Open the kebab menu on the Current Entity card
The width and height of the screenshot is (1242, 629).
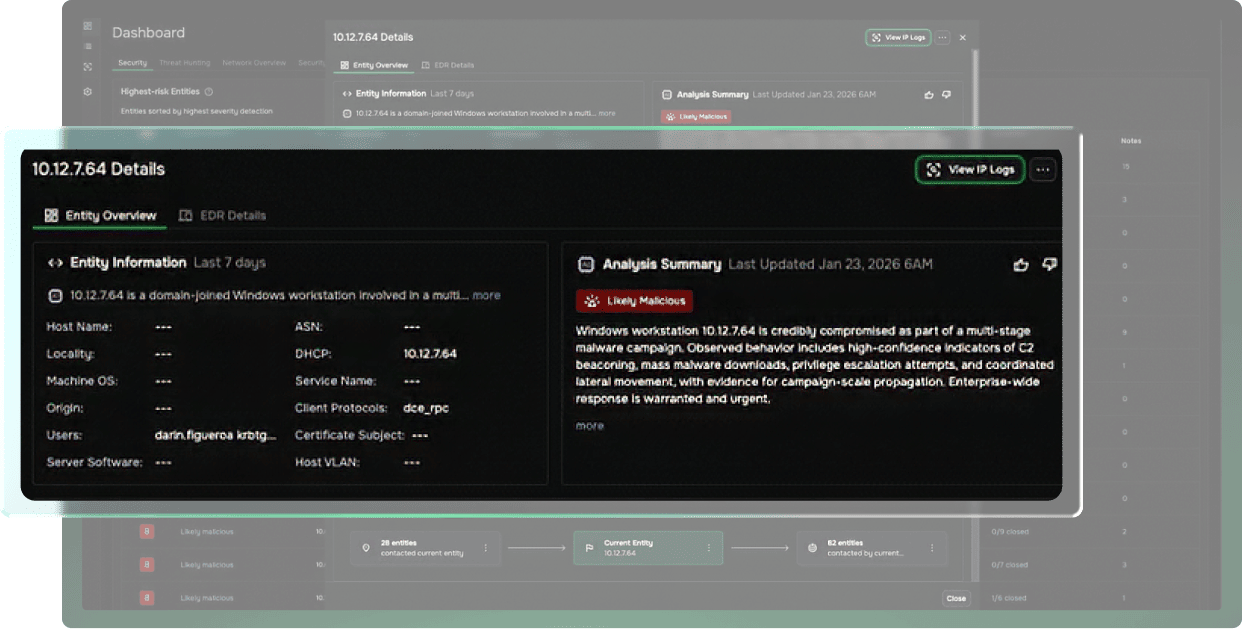[709, 548]
